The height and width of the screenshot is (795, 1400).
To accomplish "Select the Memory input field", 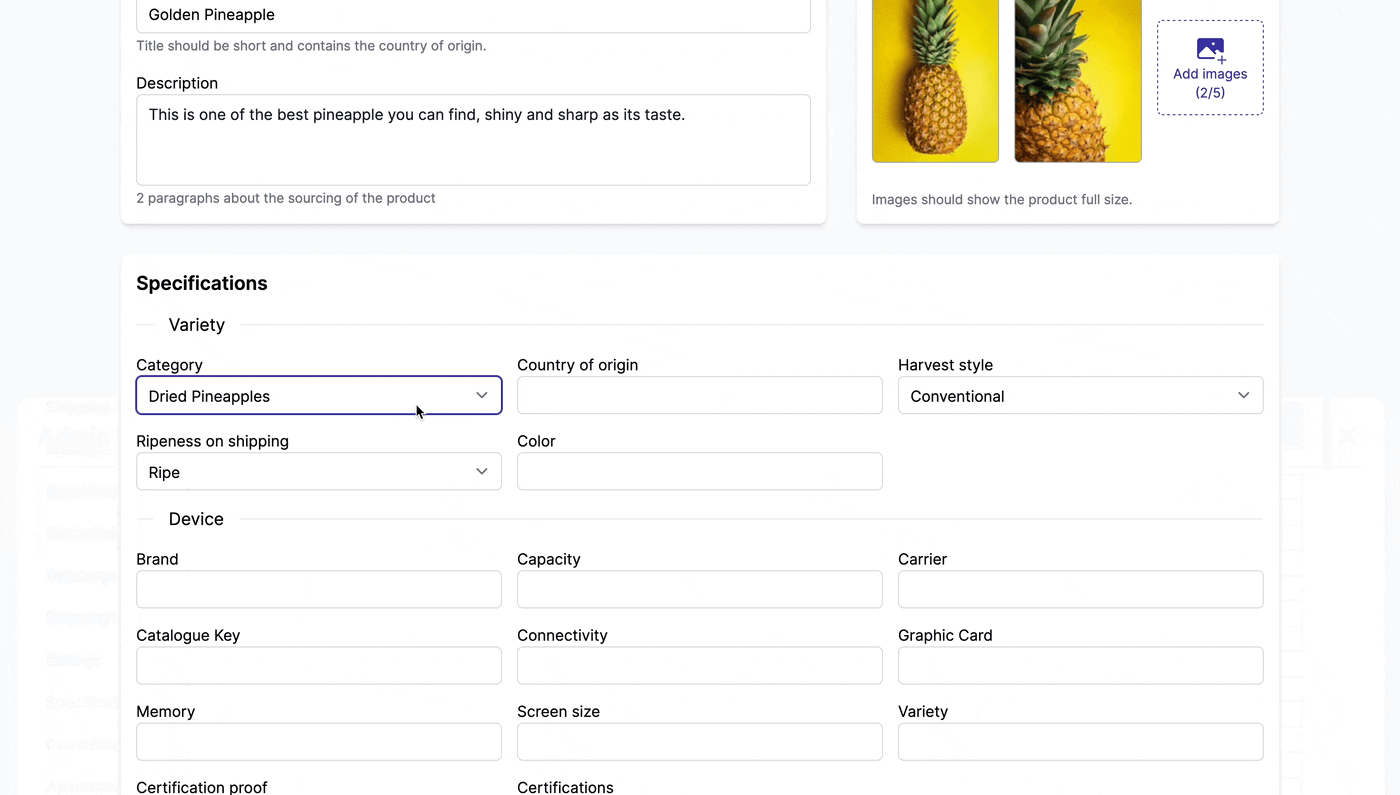I will coord(318,742).
